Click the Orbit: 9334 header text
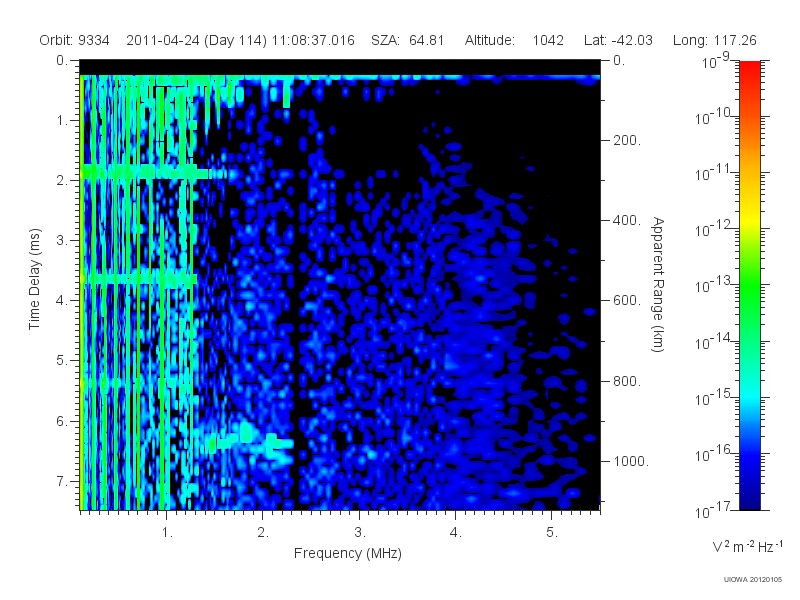The width and height of the screenshot is (800, 600). click(74, 40)
